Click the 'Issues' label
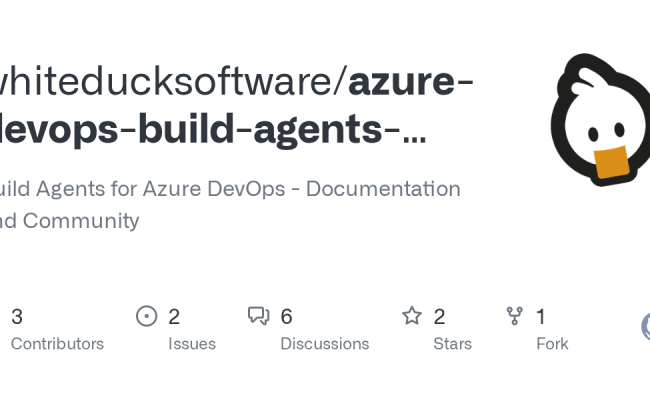This screenshot has width=650, height=400. point(192,344)
